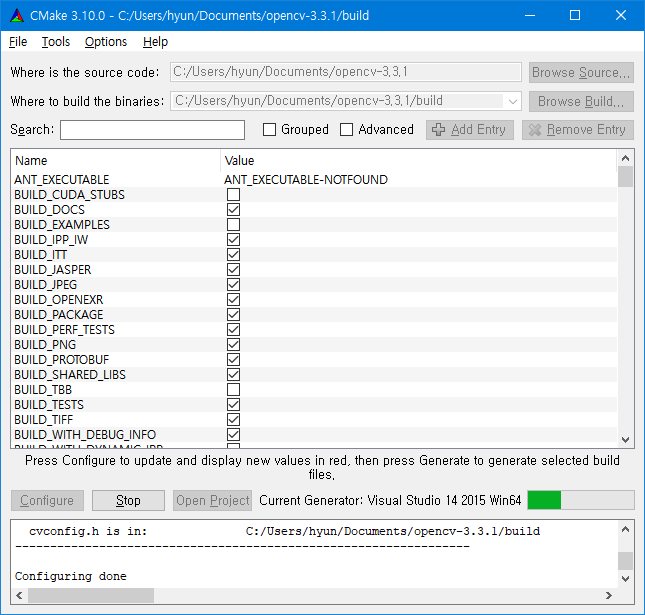Click the output log horizontal scrollbar thumb

[91, 595]
